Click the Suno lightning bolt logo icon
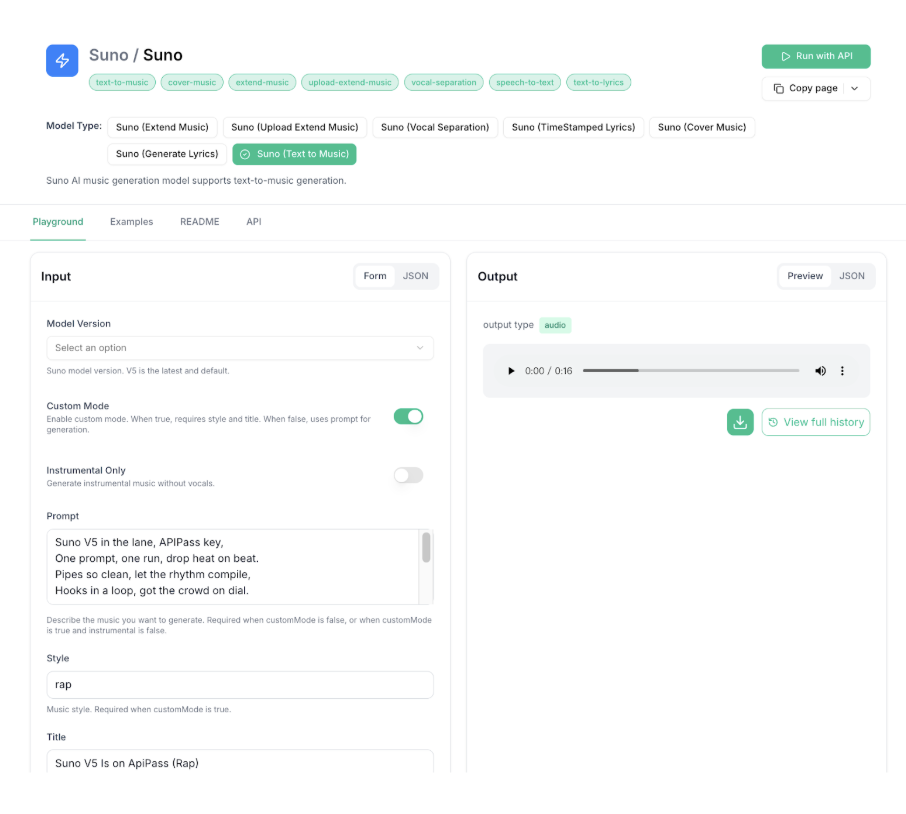 pos(62,61)
